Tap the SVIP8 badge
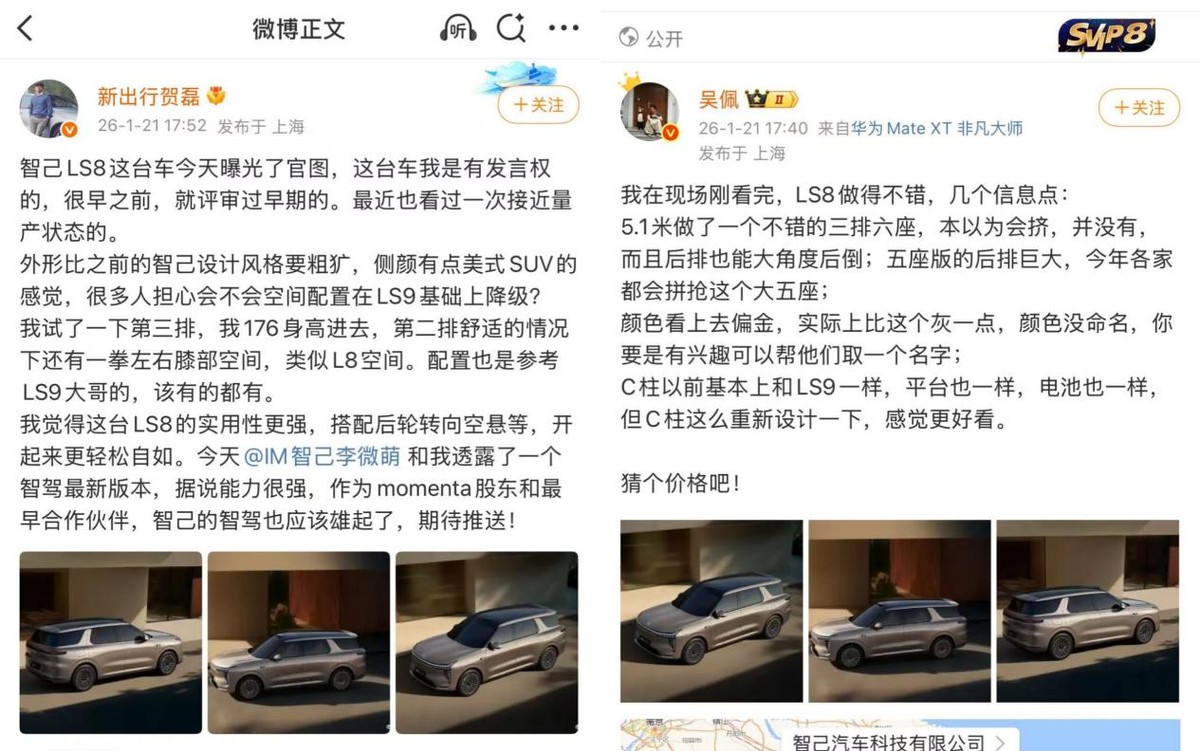This screenshot has height=751, width=1200. click(x=1106, y=36)
